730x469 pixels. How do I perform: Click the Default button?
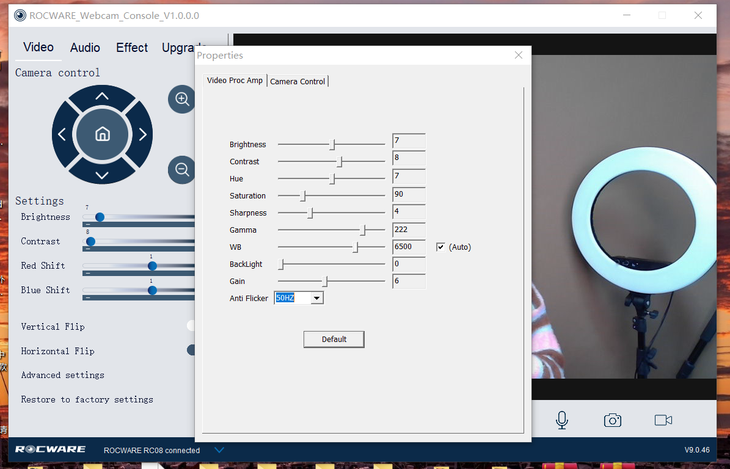[334, 339]
